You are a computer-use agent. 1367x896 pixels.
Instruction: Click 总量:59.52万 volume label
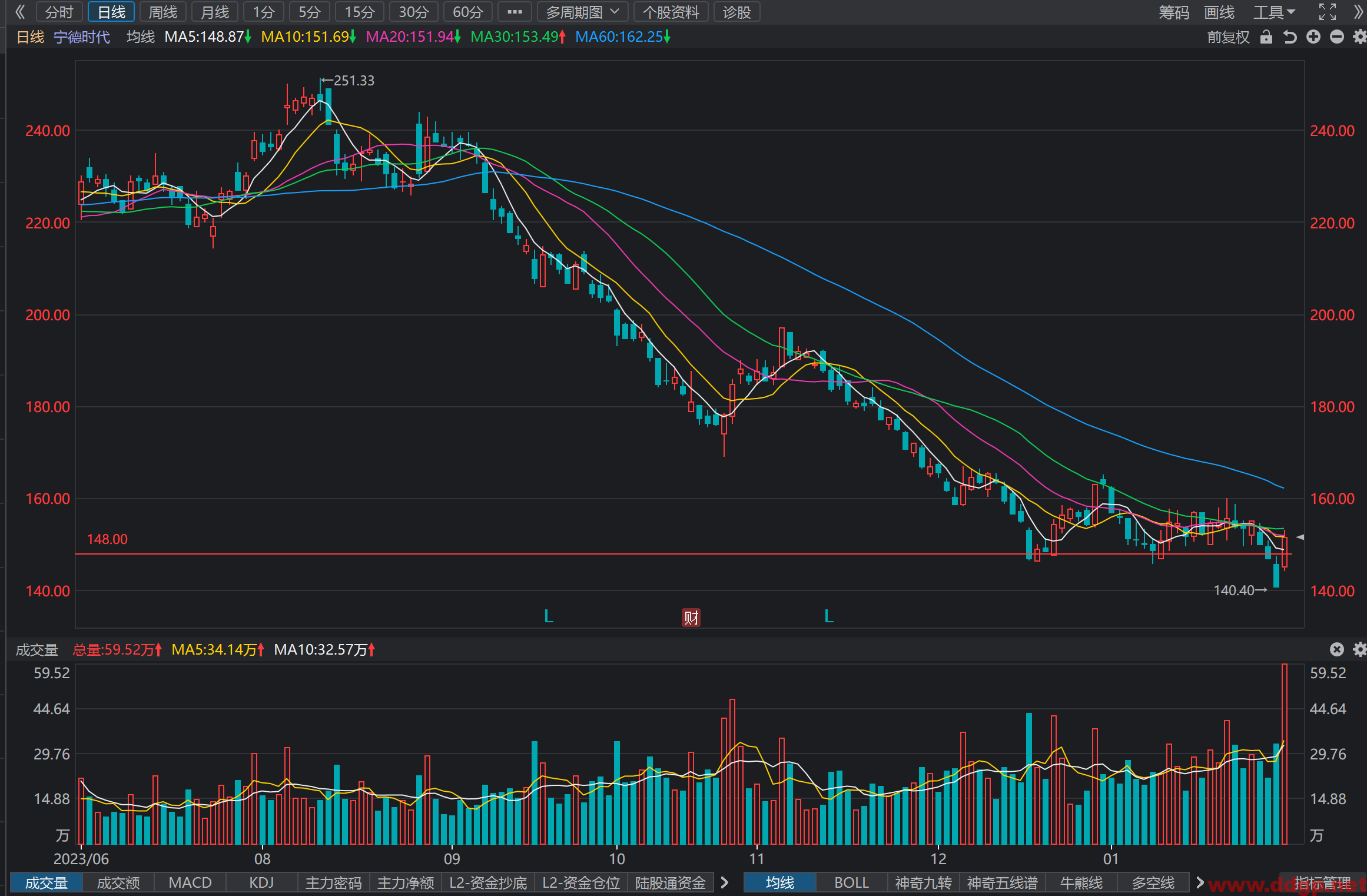117,649
